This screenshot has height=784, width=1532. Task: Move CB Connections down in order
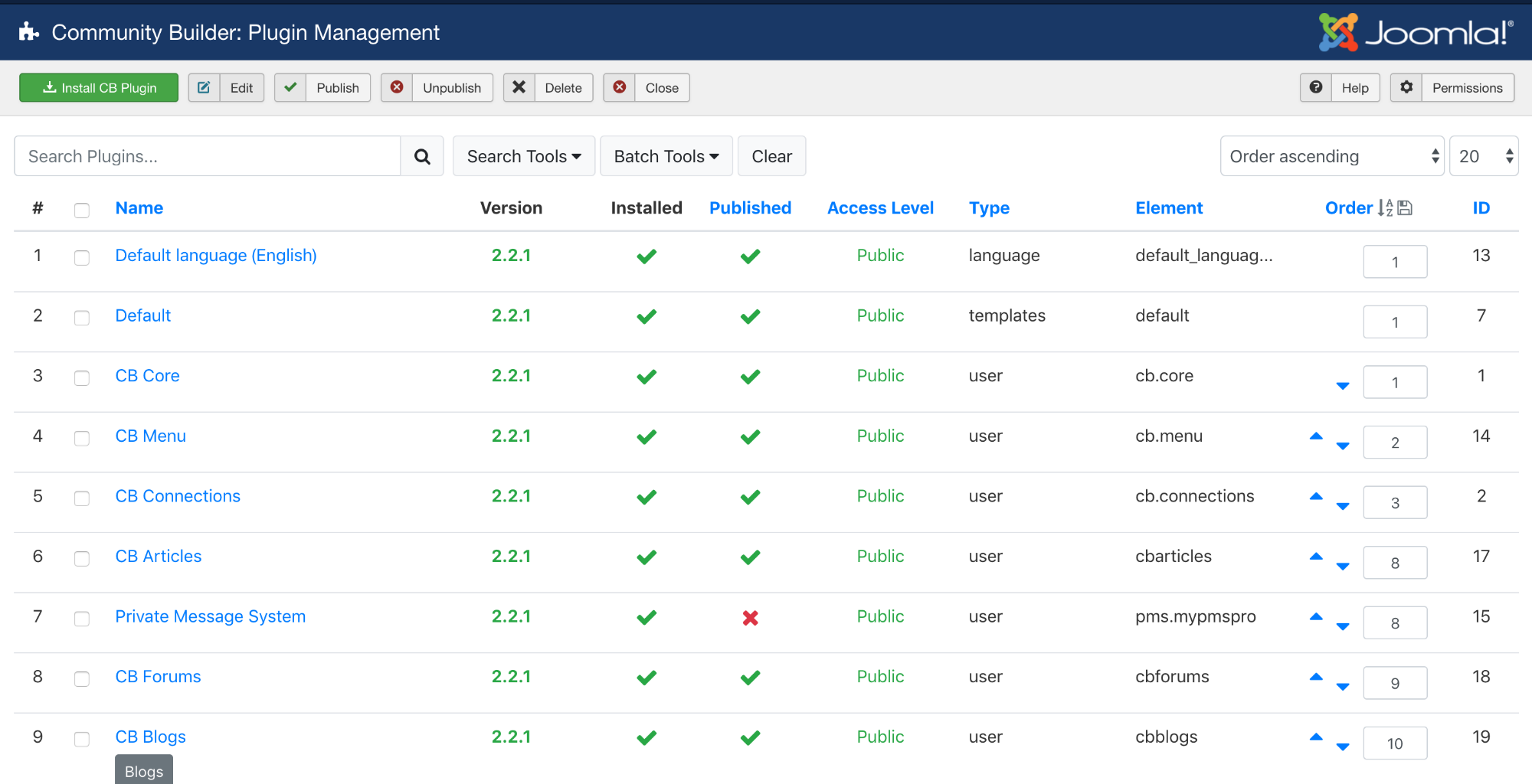point(1343,506)
